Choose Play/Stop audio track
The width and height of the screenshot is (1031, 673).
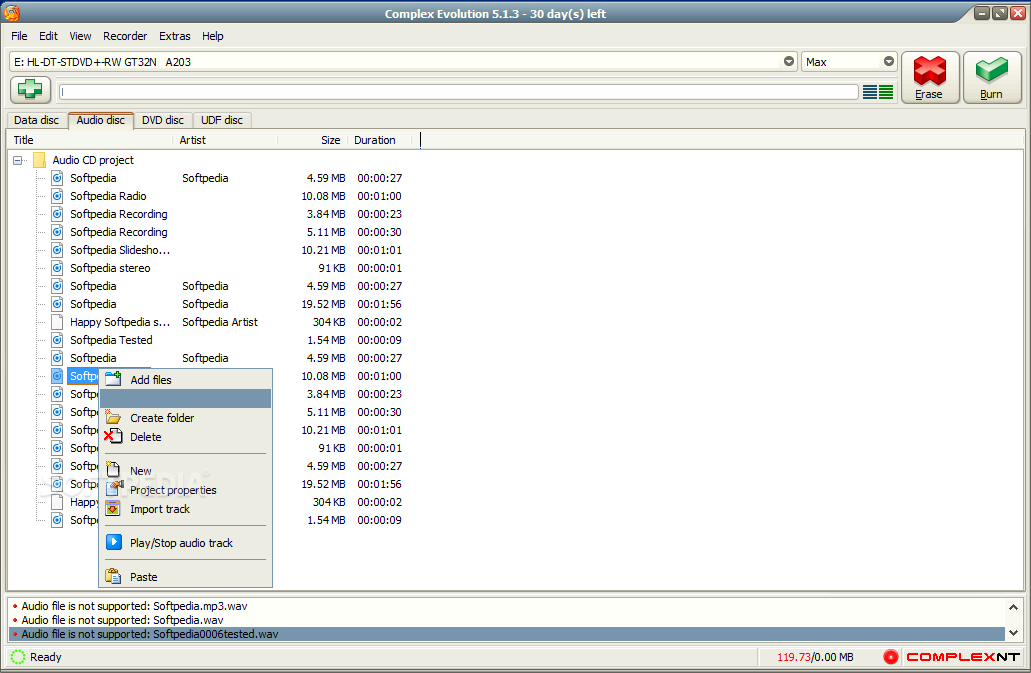pyautogui.click(x=185, y=543)
